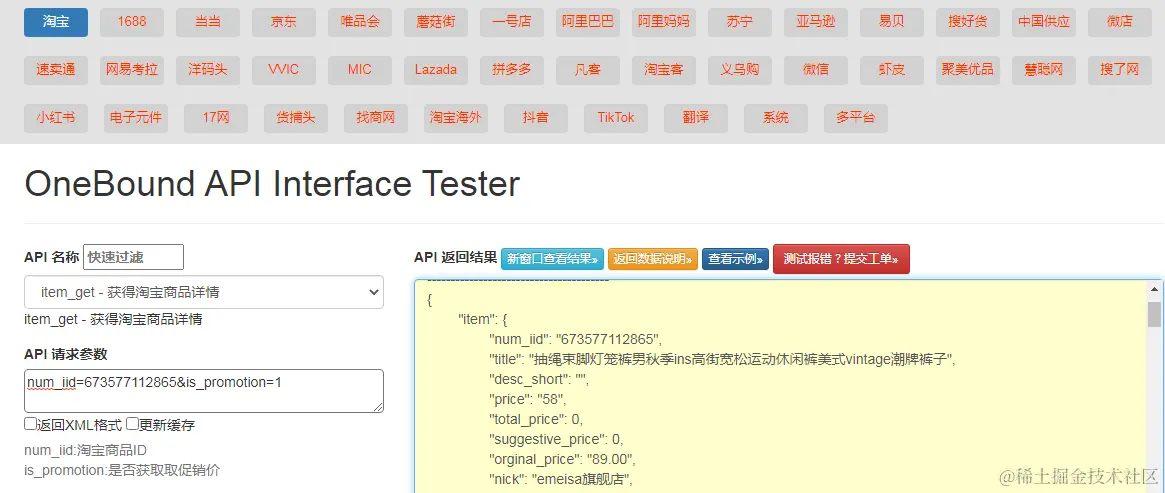Select the 货捕头 tab
The image size is (1165, 493).
coord(296,118)
